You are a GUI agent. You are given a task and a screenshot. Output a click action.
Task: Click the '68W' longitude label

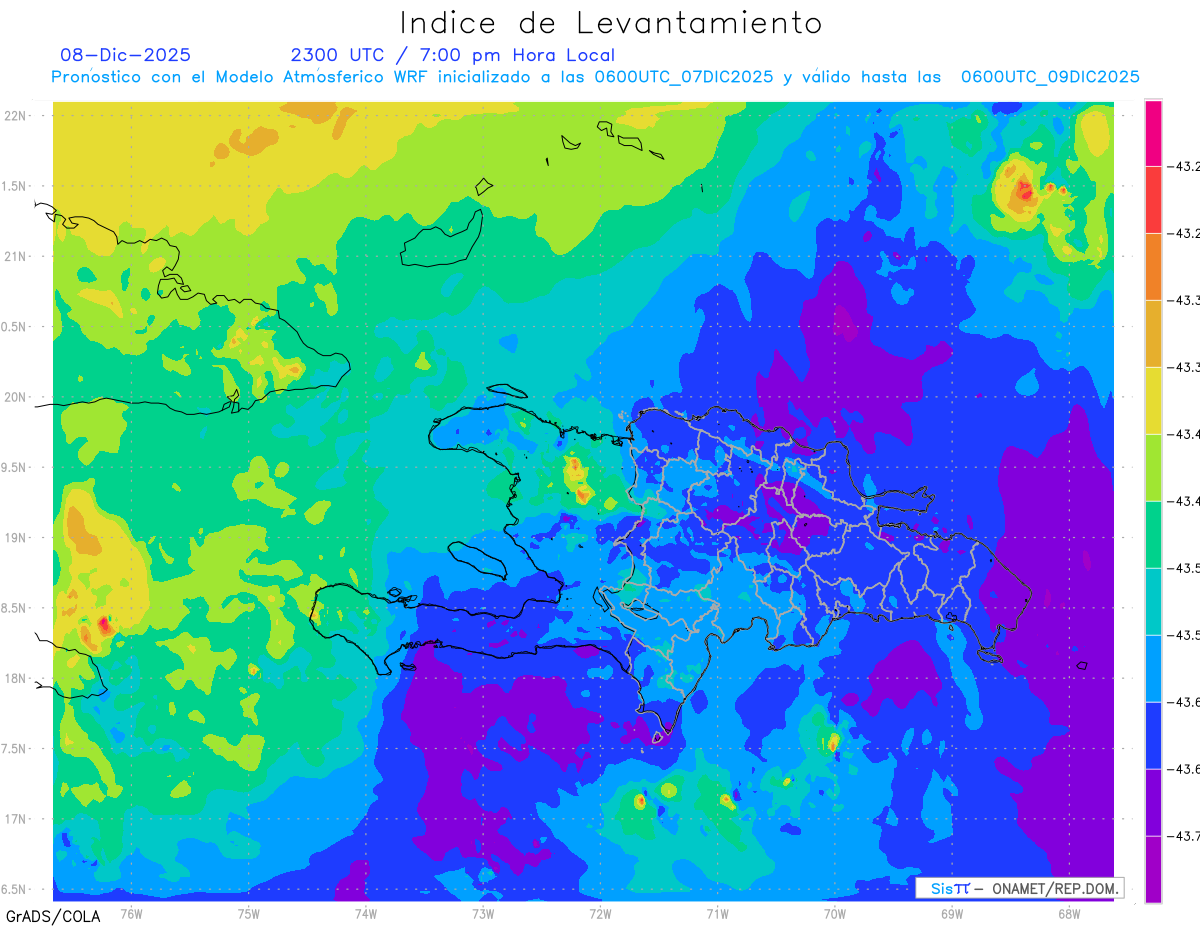[x=1069, y=913]
